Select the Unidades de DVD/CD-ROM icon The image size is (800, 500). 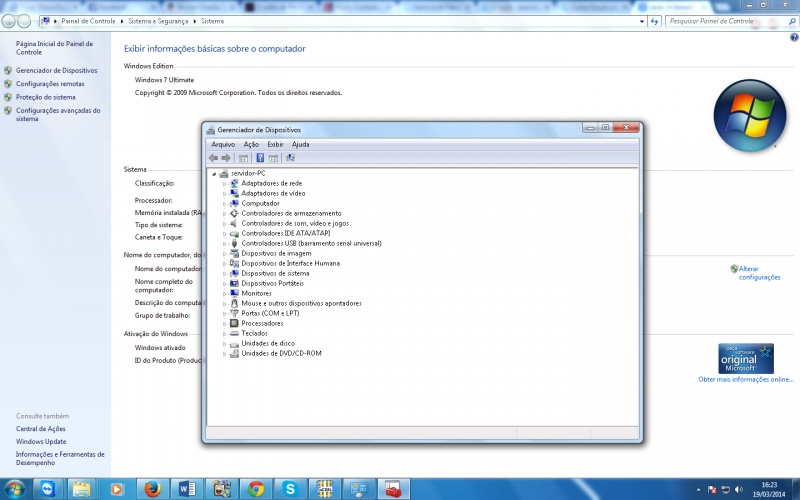(234, 354)
